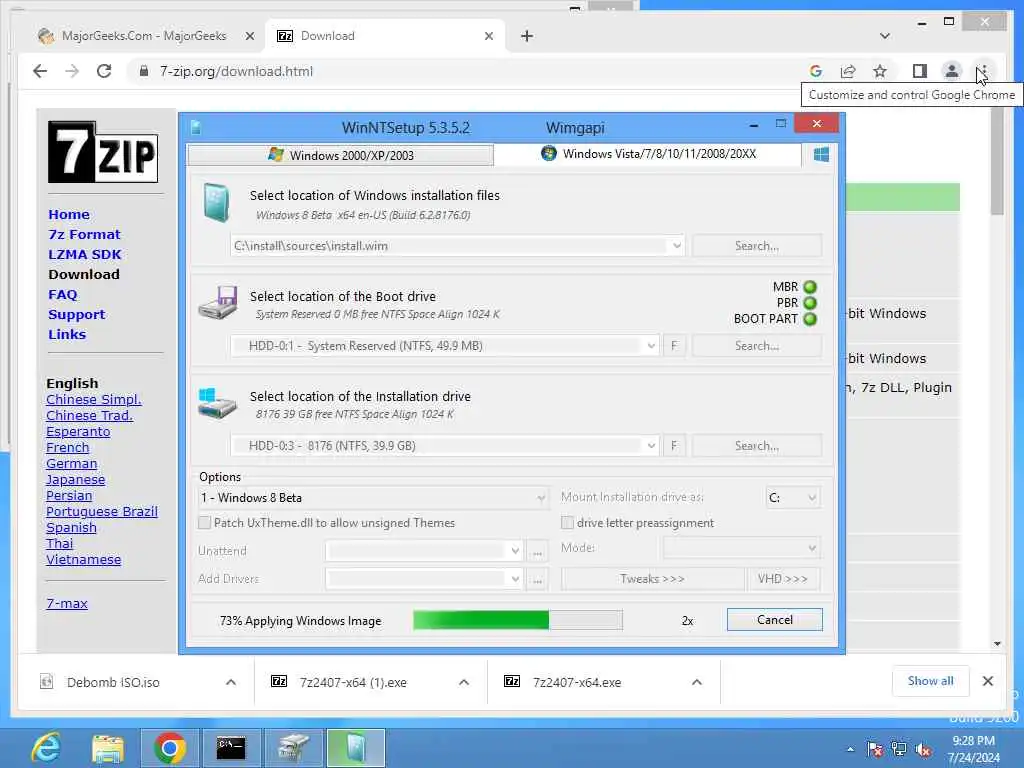Open the Chrome side panel icon

pyautogui.click(x=920, y=71)
